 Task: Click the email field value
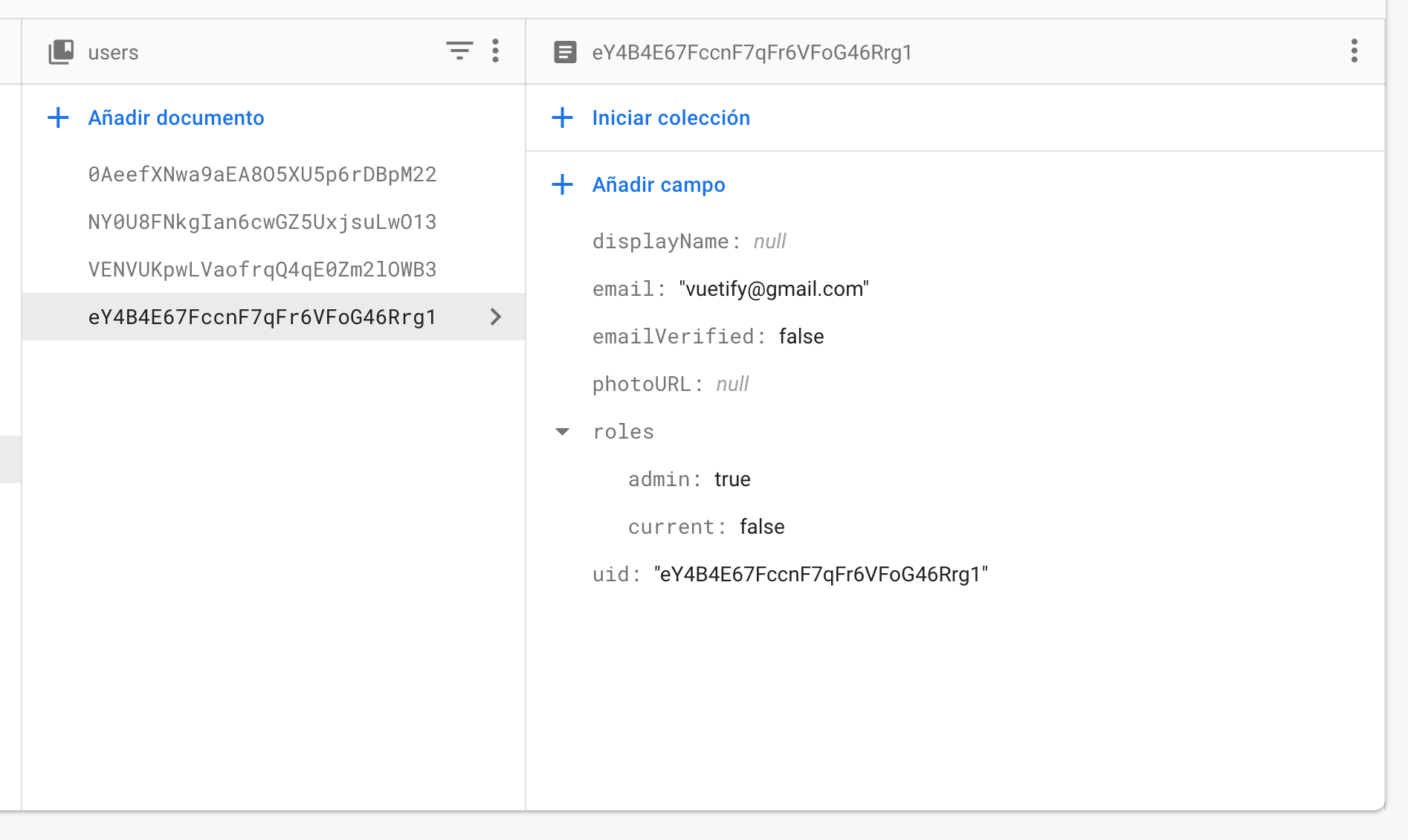click(x=773, y=289)
